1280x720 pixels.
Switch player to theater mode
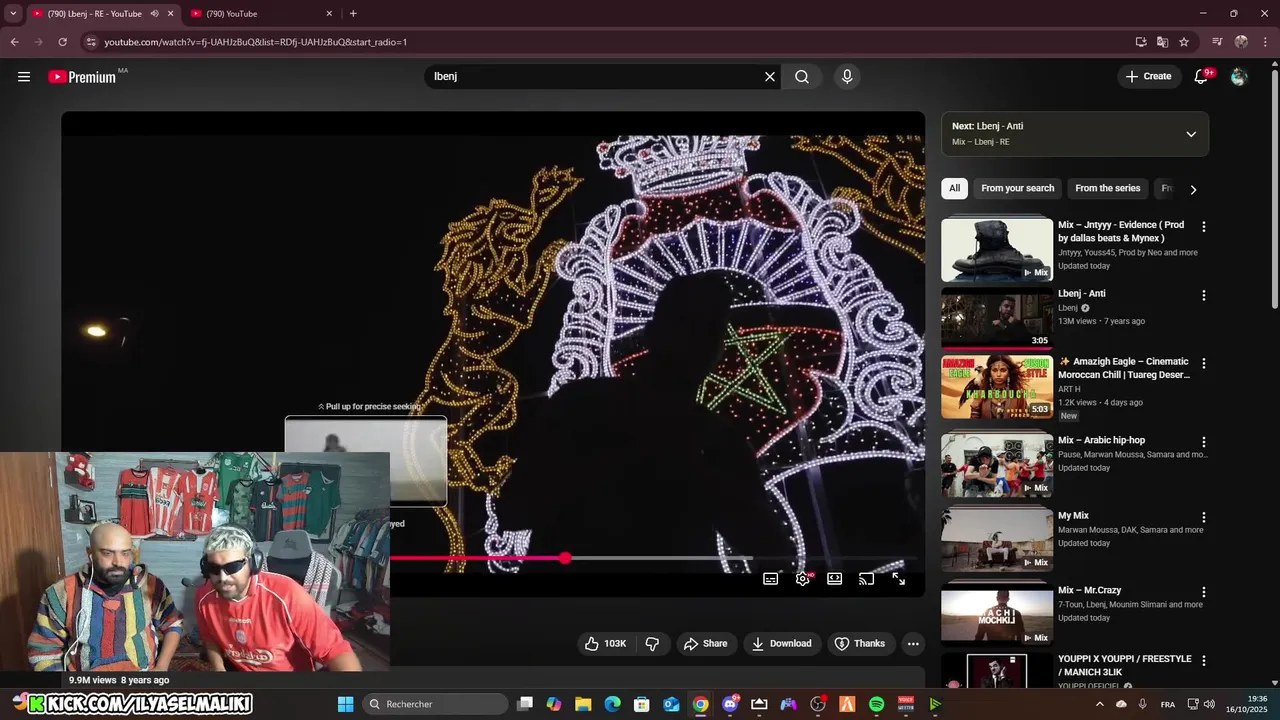[x=835, y=579]
